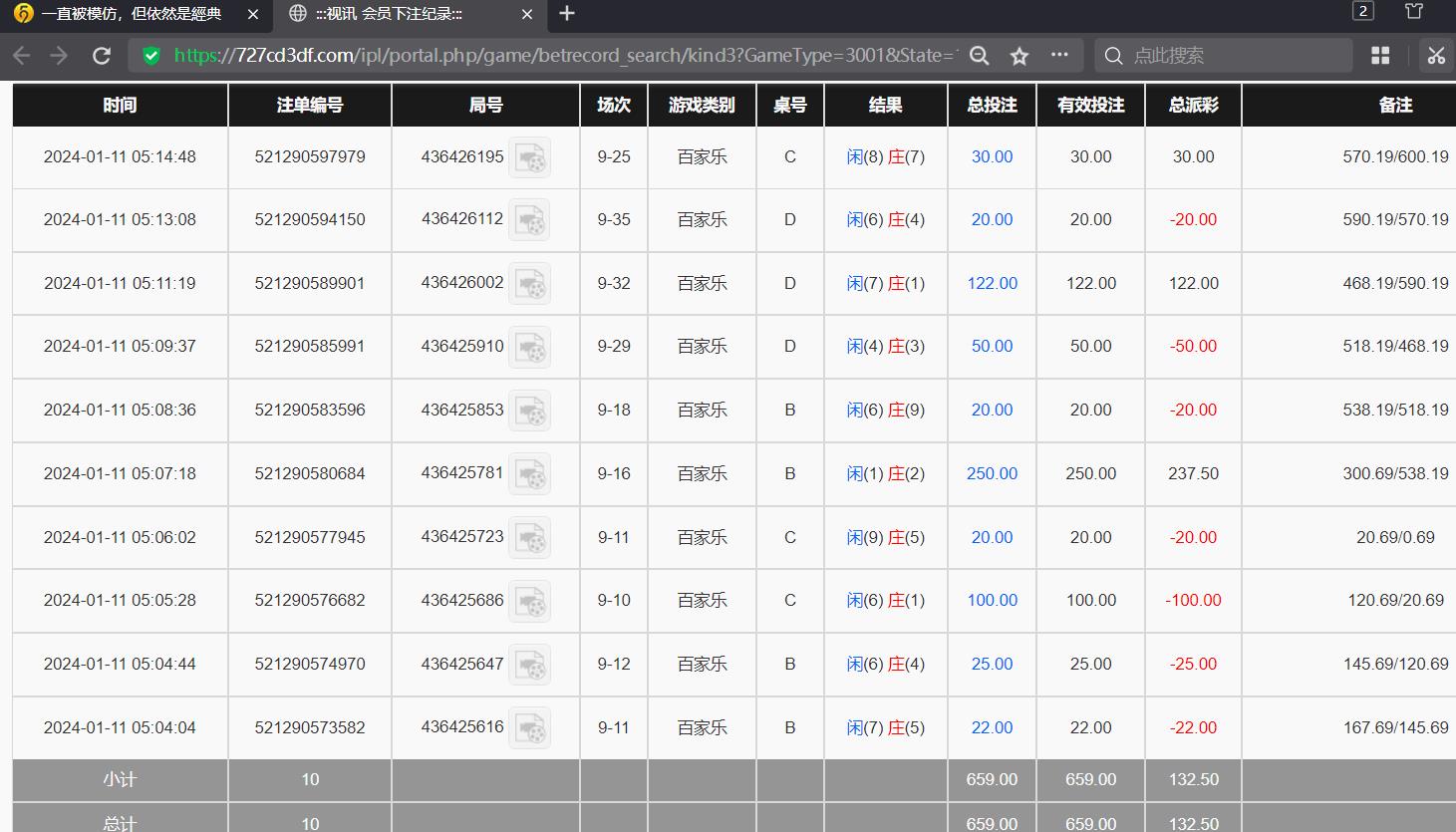Screen dimensions: 1456x832
Task: Click the result 闲(9) 庄(5)
Action: (x=886, y=538)
